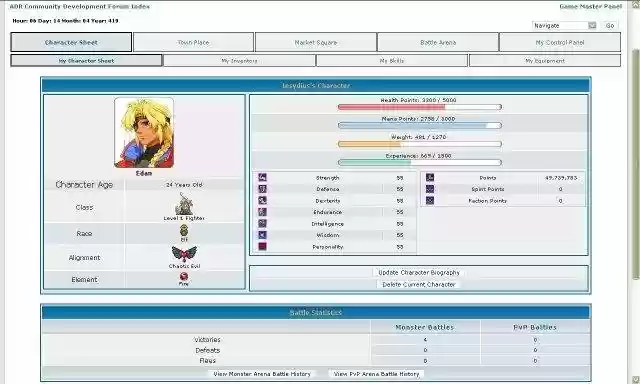Viewport: 640px width, 384px height.
Task: Click the Monster Battles column header
Action: [x=424, y=327]
